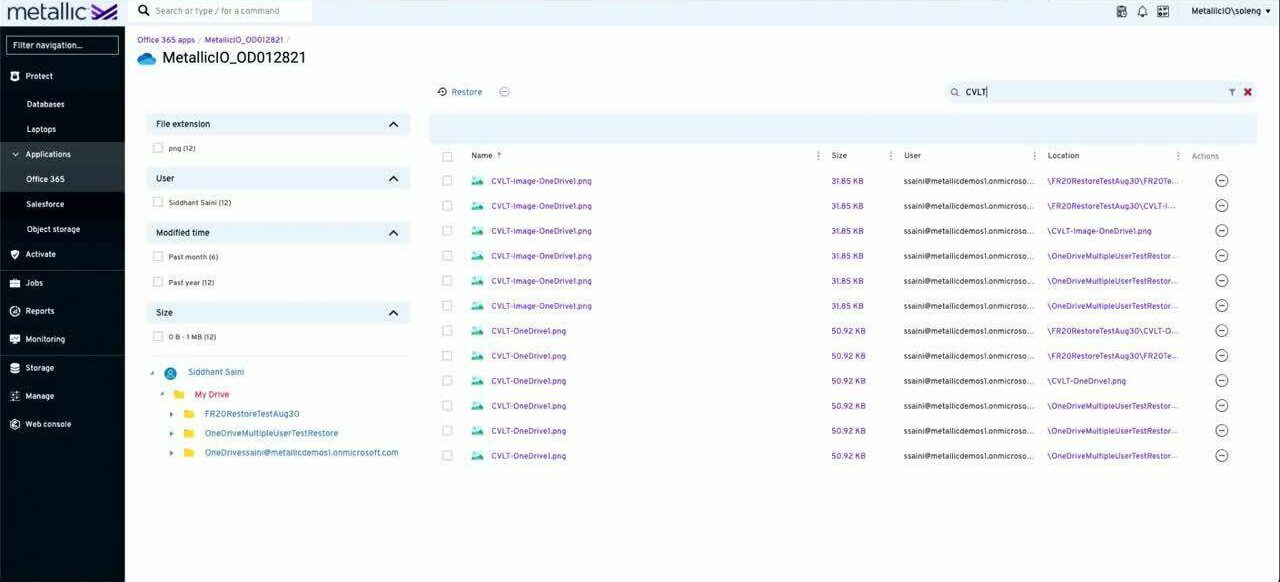Image resolution: width=1280 pixels, height=582 pixels.
Task: Collapse the Applications sidebar group chevron
Action: 15,154
